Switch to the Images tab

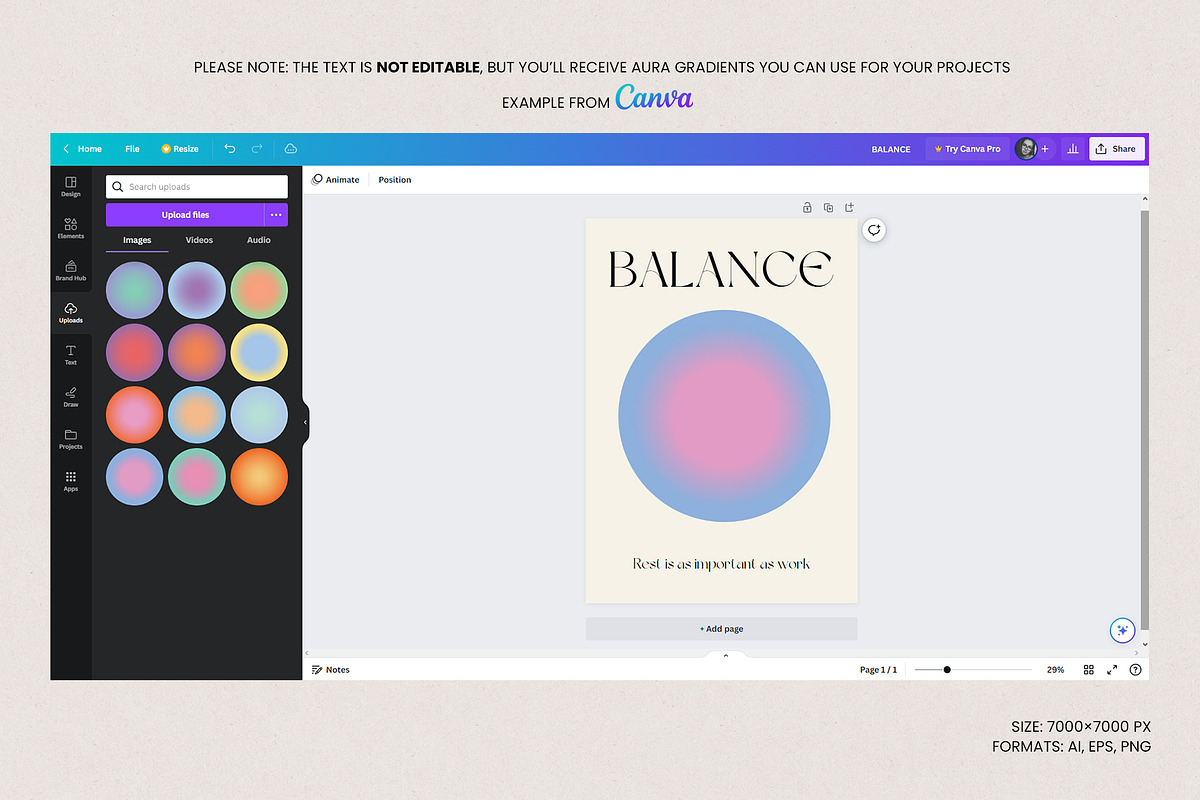[x=137, y=240]
